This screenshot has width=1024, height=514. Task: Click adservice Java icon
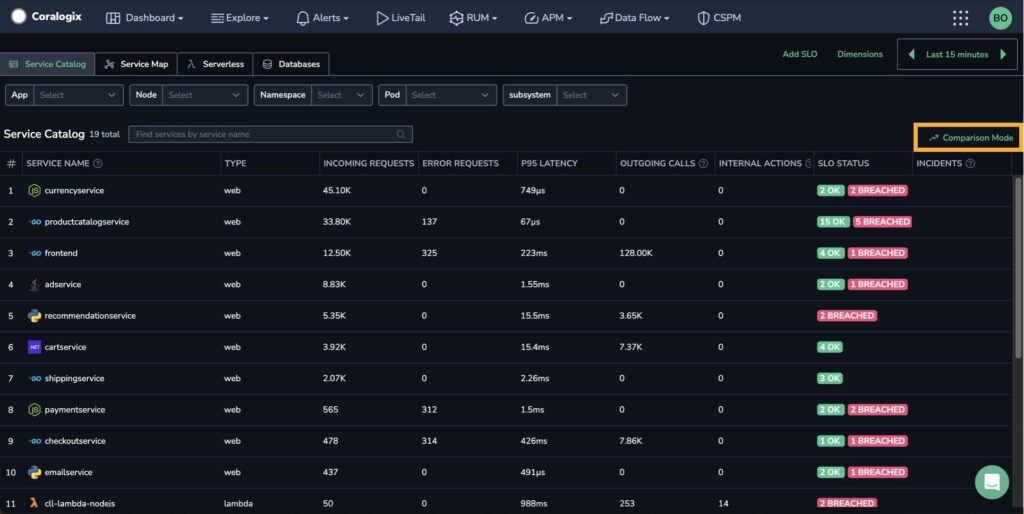[35, 285]
